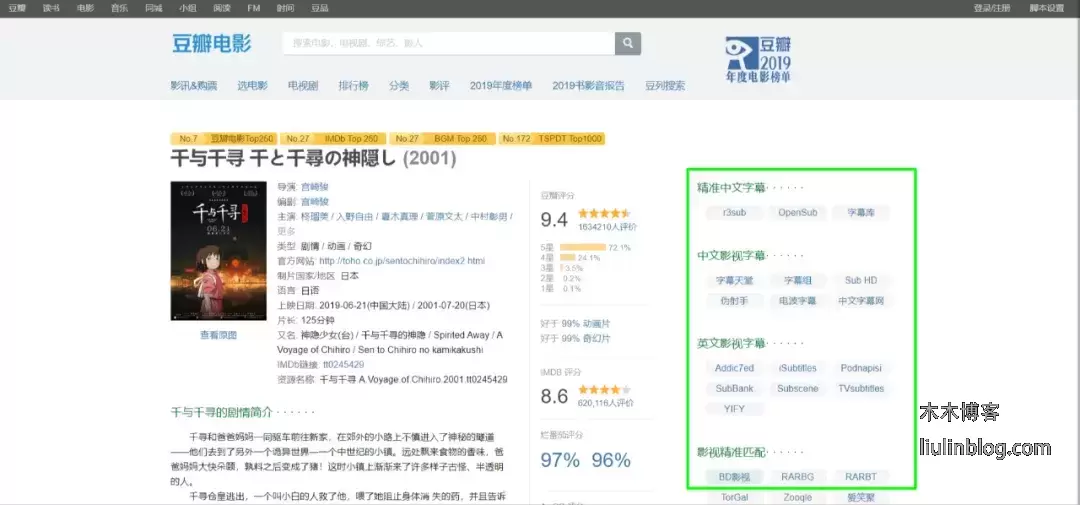The image size is (1080, 505).
Task: Expand the 更多 cast list link
Action: pyautogui.click(x=286, y=231)
